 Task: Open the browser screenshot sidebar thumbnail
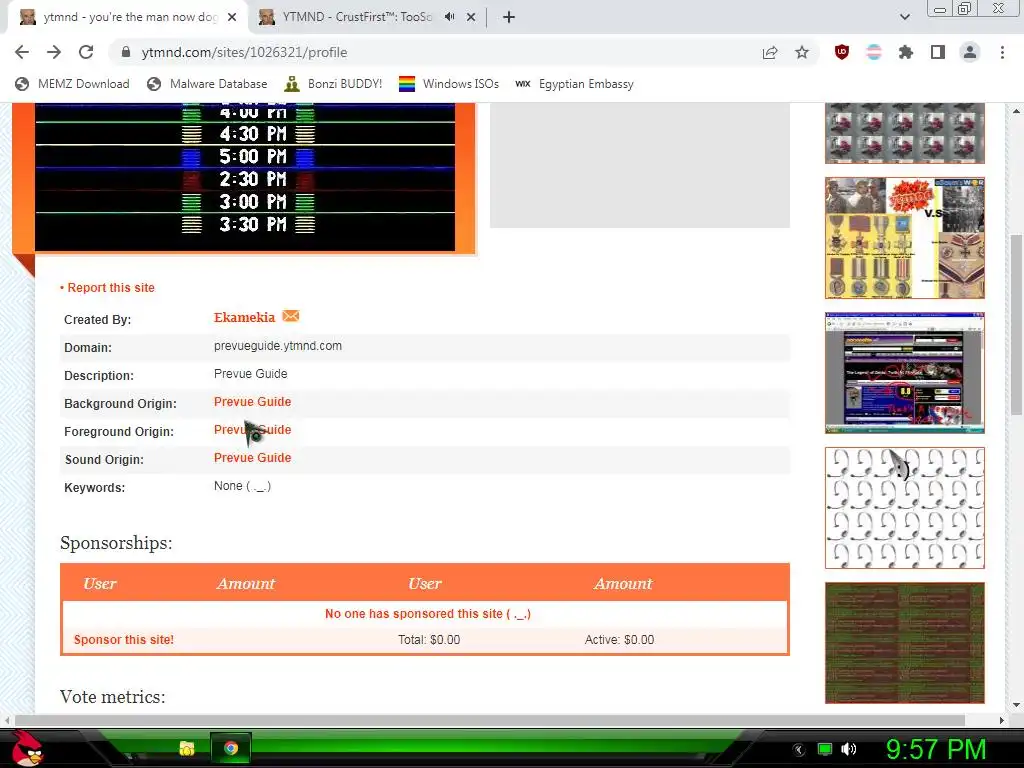904,373
